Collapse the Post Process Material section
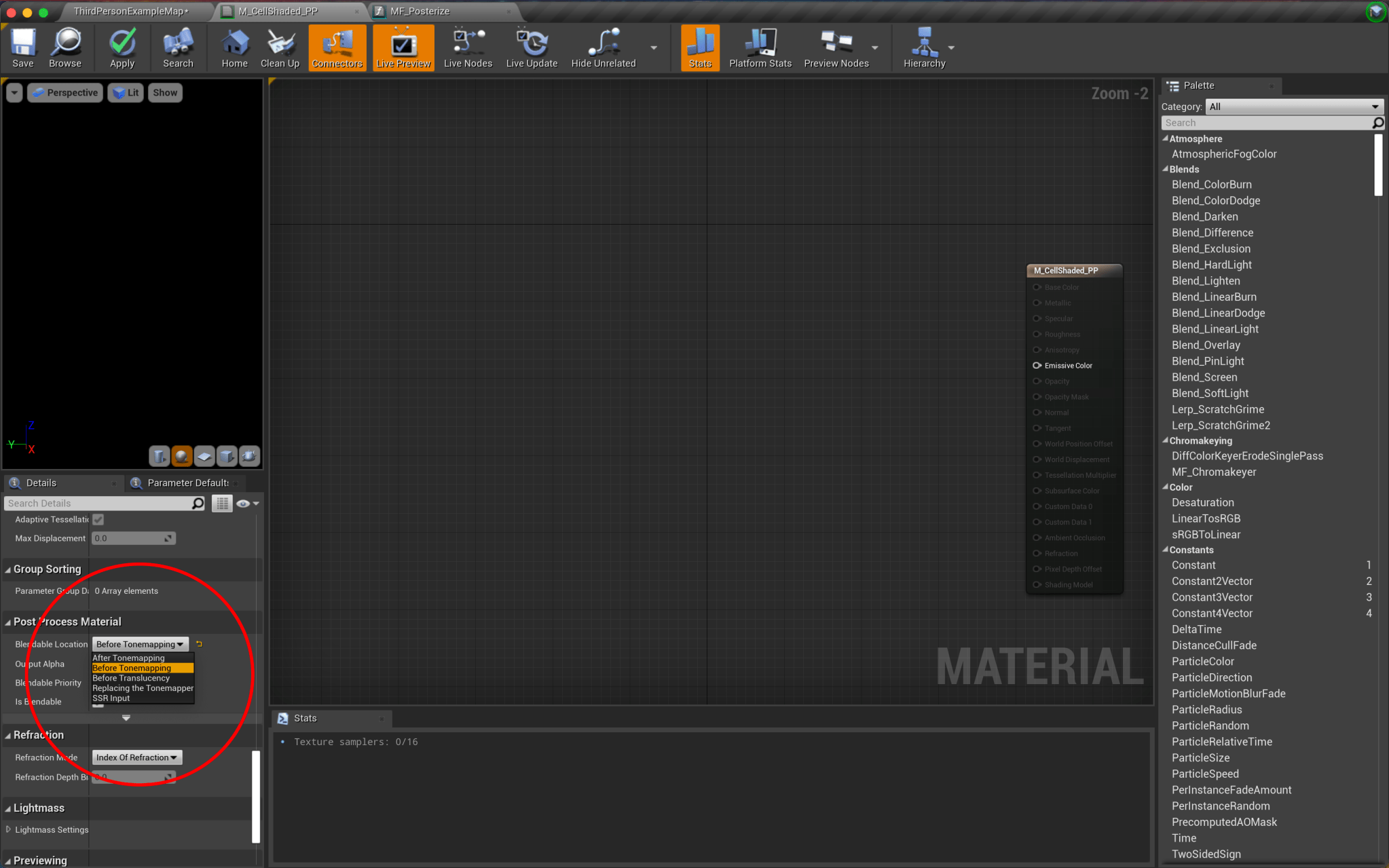The image size is (1389, 868). pyautogui.click(x=9, y=622)
